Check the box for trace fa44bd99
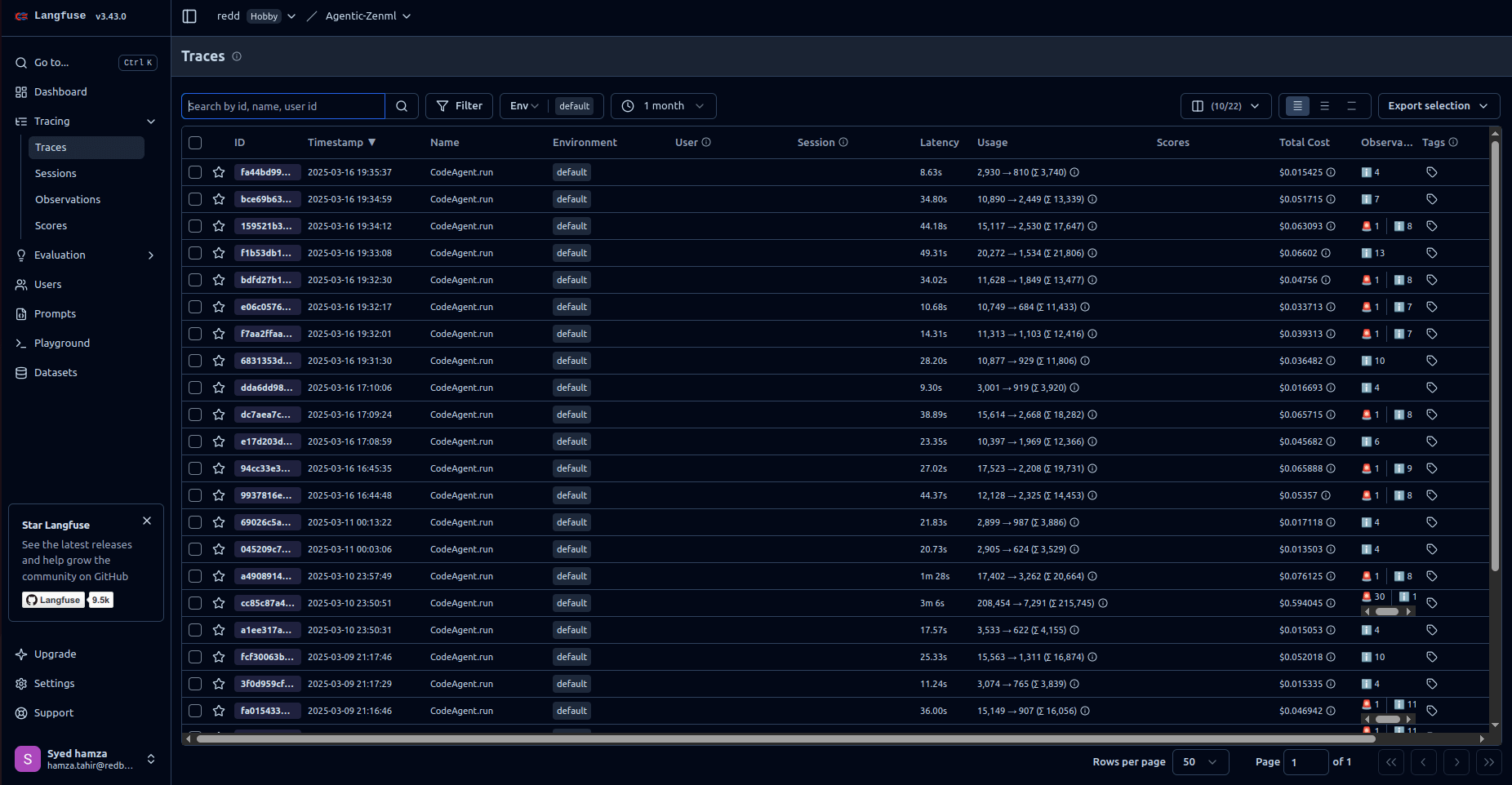The width and height of the screenshot is (1512, 785). point(195,172)
